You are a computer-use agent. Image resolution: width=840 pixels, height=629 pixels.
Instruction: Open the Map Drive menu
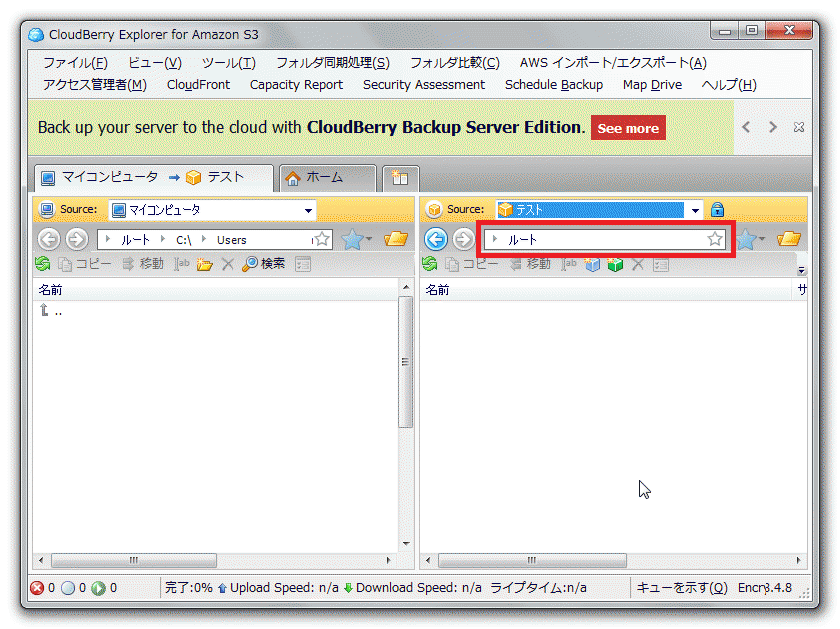(652, 85)
